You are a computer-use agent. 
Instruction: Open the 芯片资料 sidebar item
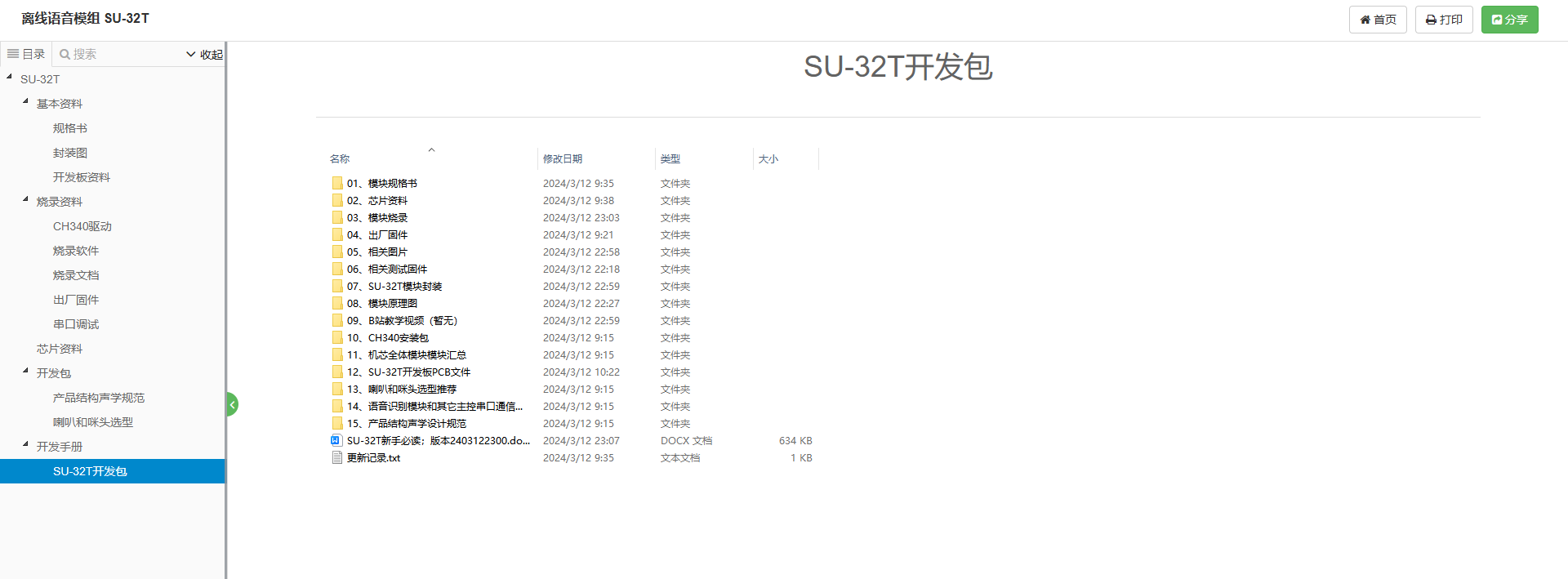coord(60,349)
